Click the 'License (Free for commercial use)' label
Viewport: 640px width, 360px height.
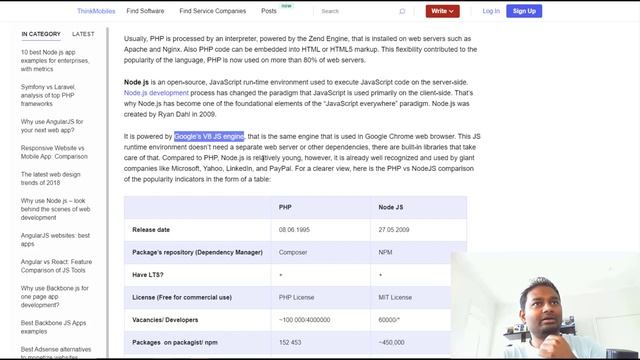[x=182, y=297]
